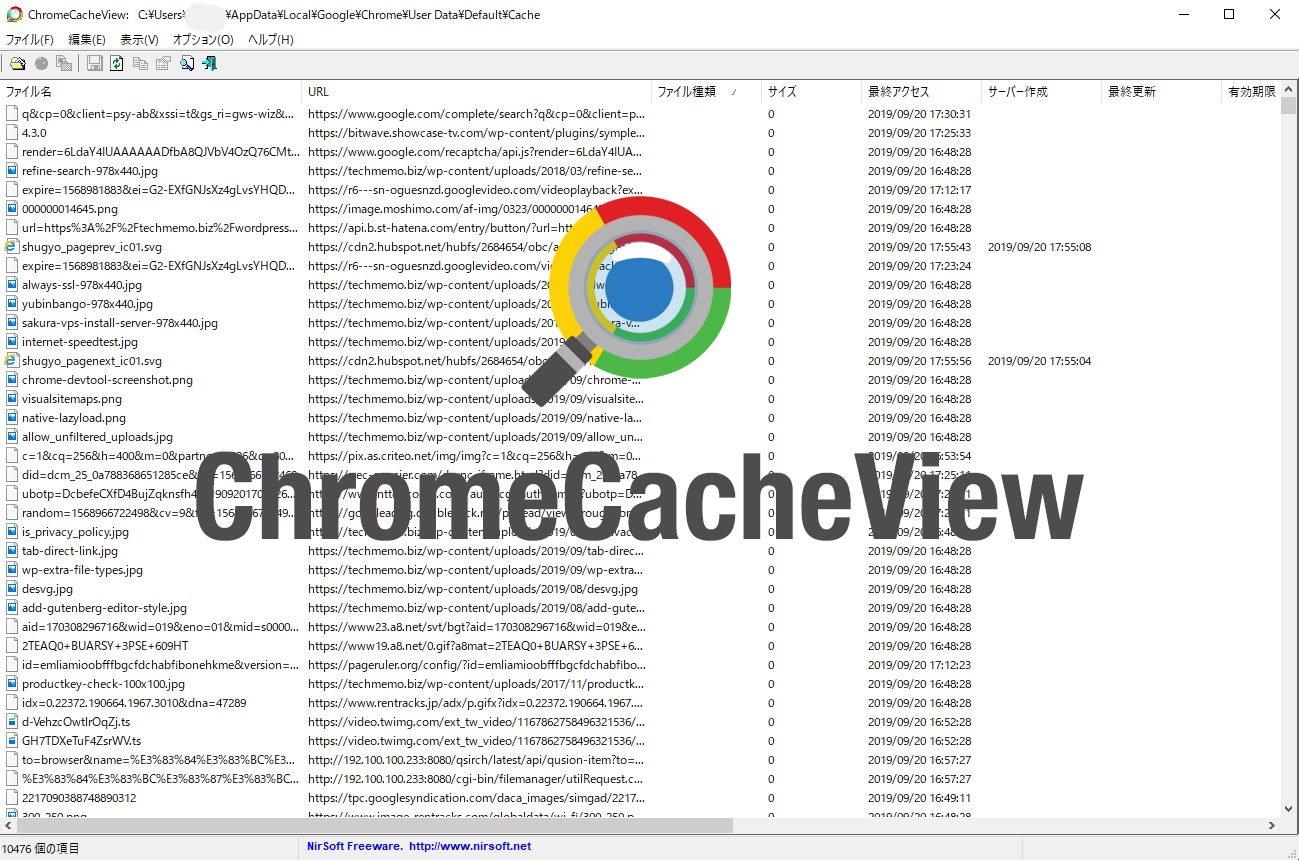This screenshot has height=860, width=1299.
Task: Select the allow_unfiltered_uploads.jpg file name
Action: tap(97, 437)
